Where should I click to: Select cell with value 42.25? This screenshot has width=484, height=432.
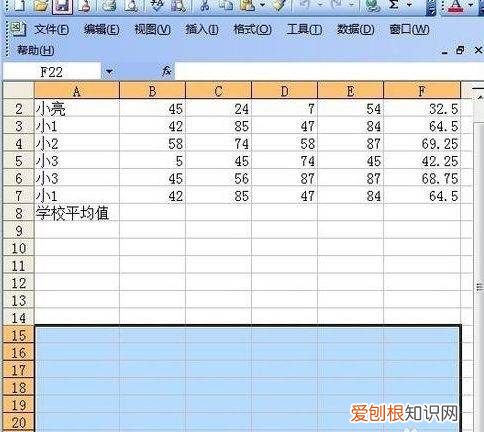[422, 161]
